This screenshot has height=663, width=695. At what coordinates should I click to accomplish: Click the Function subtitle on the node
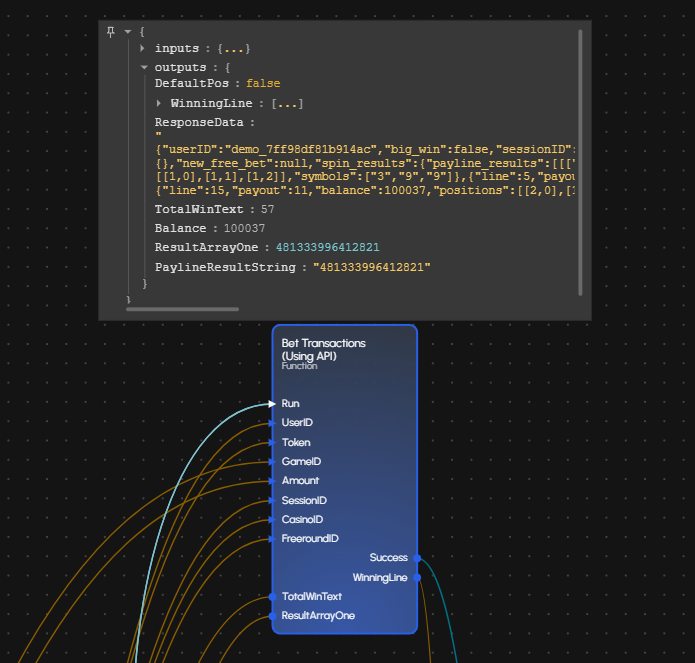pos(299,366)
